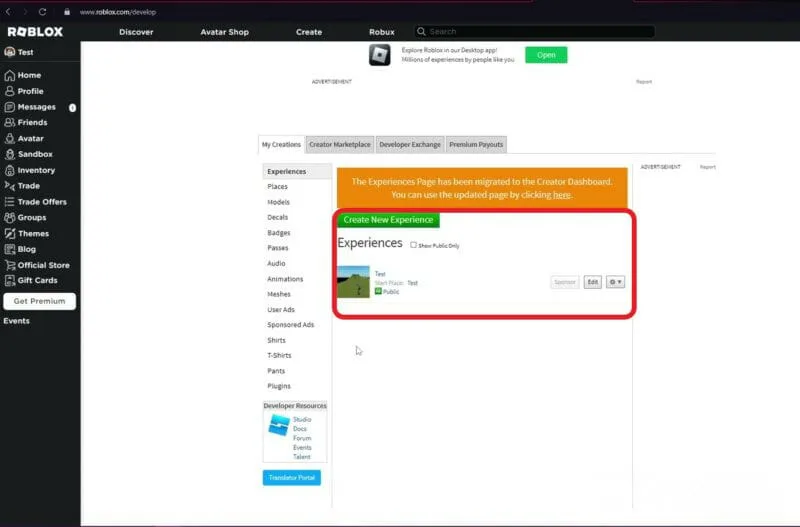This screenshot has width=800, height=527.
Task: Click the Get Premium button
Action: (39, 301)
